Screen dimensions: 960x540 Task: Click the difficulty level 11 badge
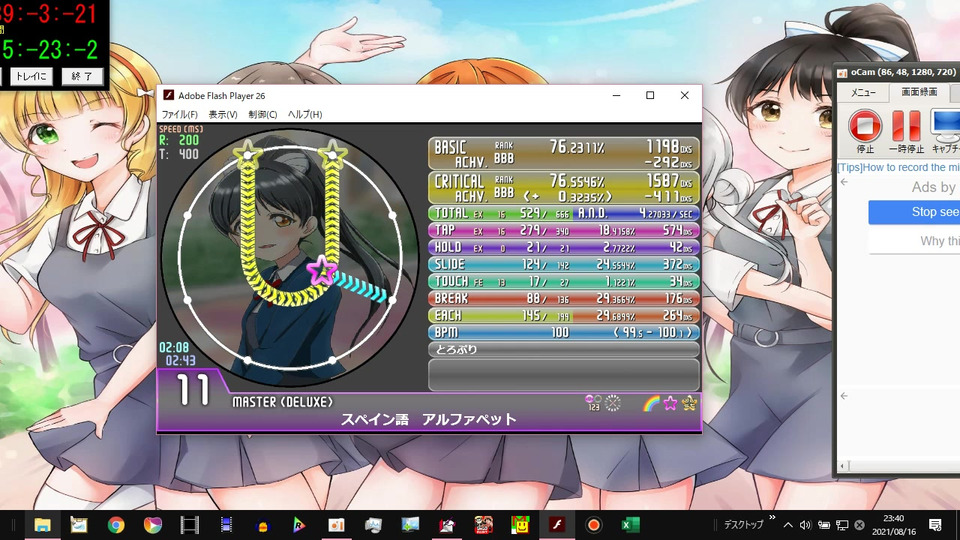pos(193,390)
